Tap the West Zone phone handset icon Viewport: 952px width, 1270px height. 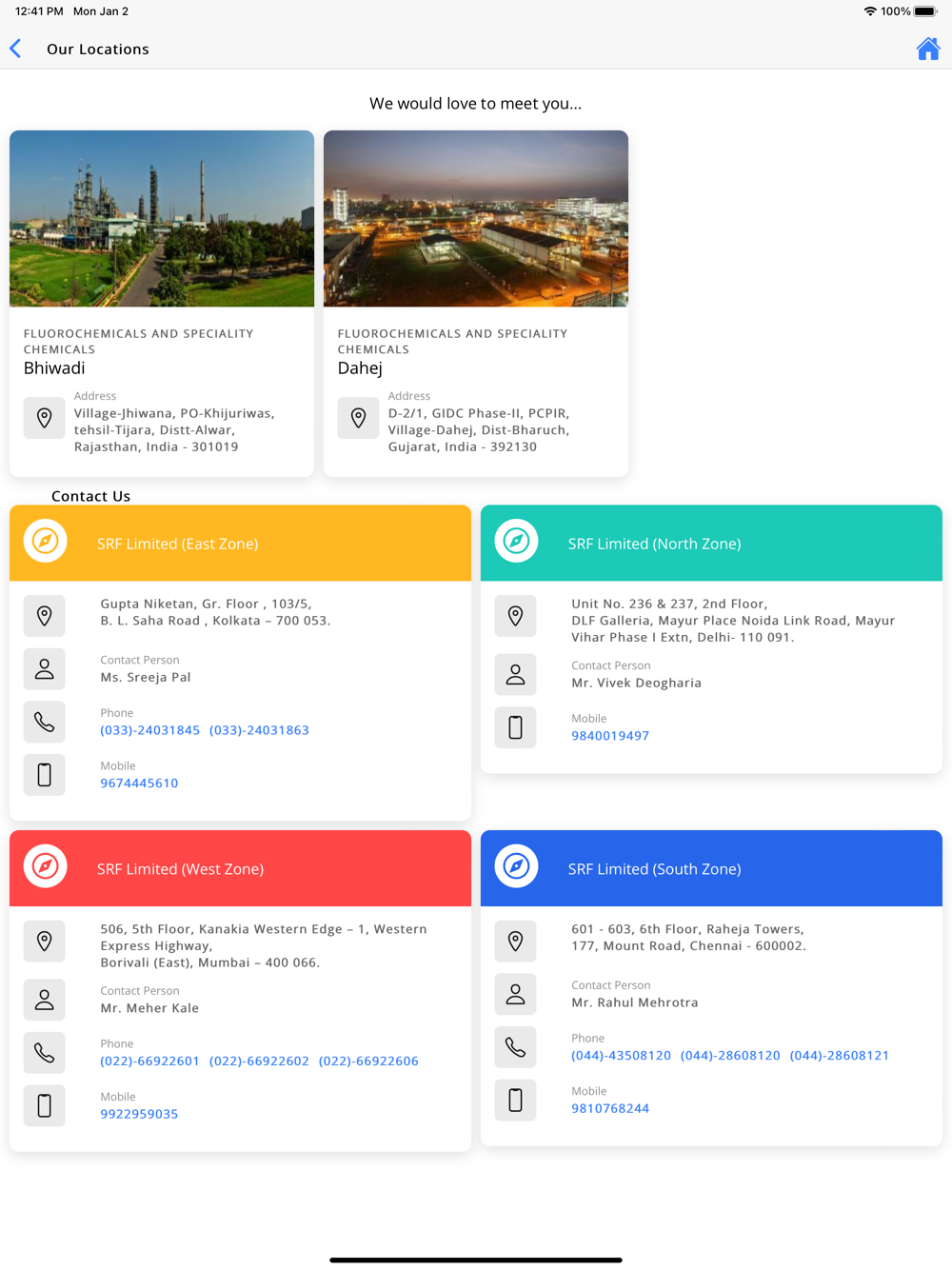pyautogui.click(x=45, y=1053)
